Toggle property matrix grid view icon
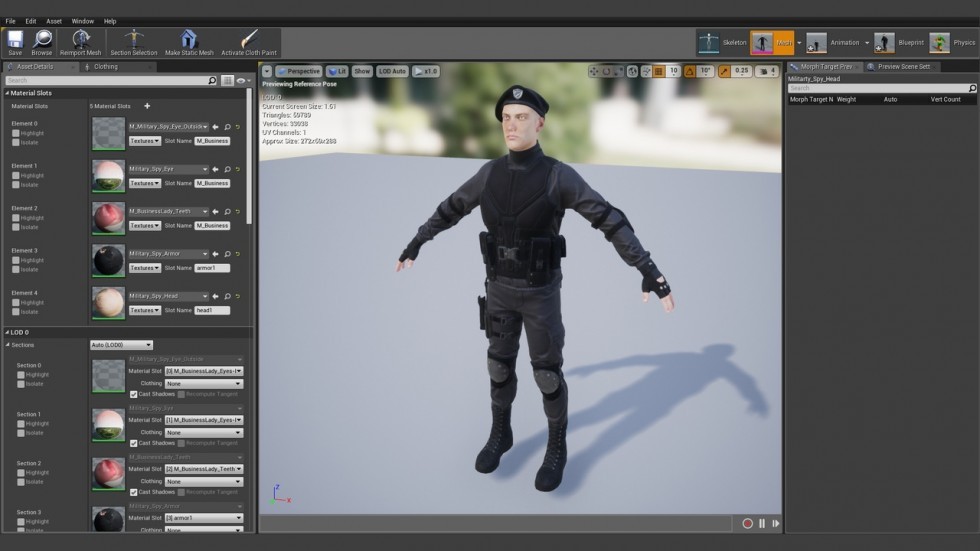The width and height of the screenshot is (980, 551). coord(228,81)
